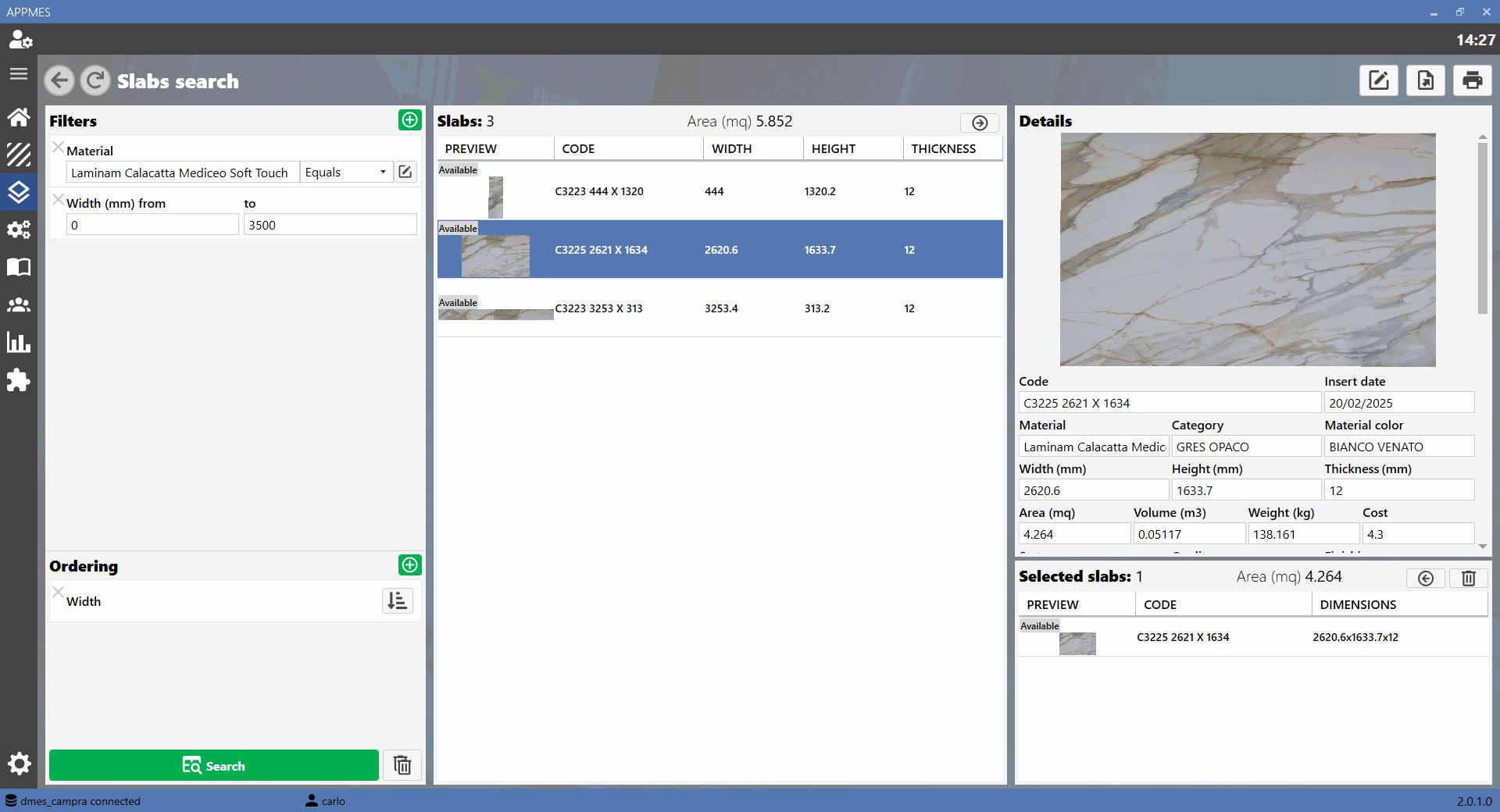Open the Equals operator dropdown

pos(345,172)
